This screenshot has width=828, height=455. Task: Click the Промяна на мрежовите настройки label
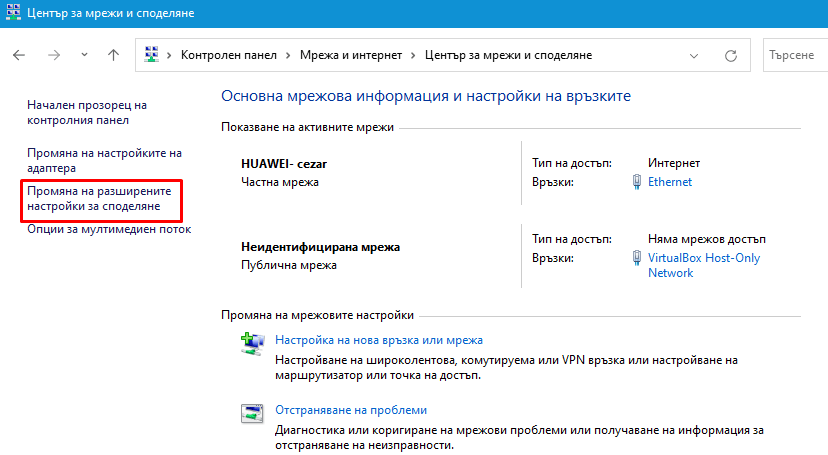tap(317, 315)
